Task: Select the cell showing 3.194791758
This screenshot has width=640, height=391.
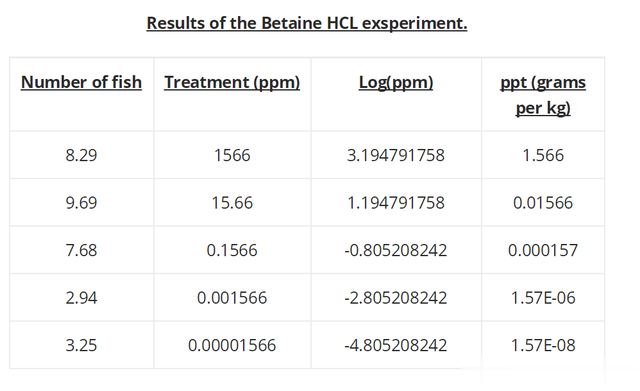Action: [396, 155]
